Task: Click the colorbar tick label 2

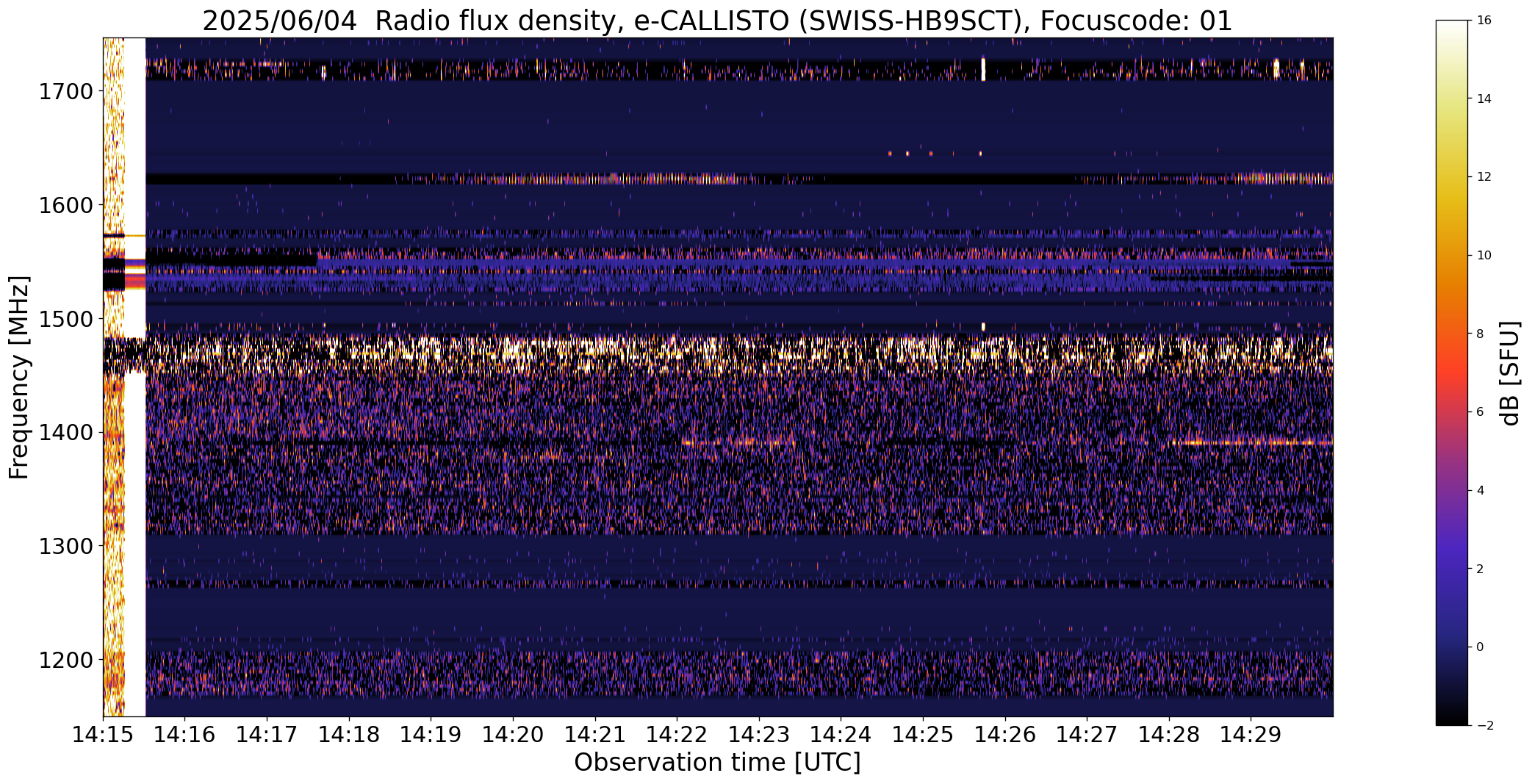Action: pos(1480,569)
